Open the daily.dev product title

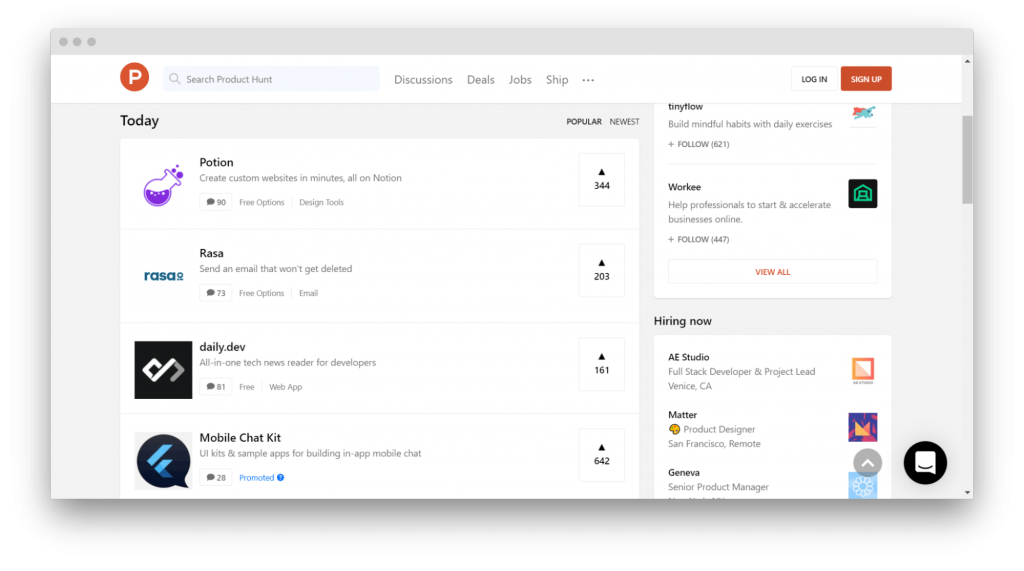(223, 347)
